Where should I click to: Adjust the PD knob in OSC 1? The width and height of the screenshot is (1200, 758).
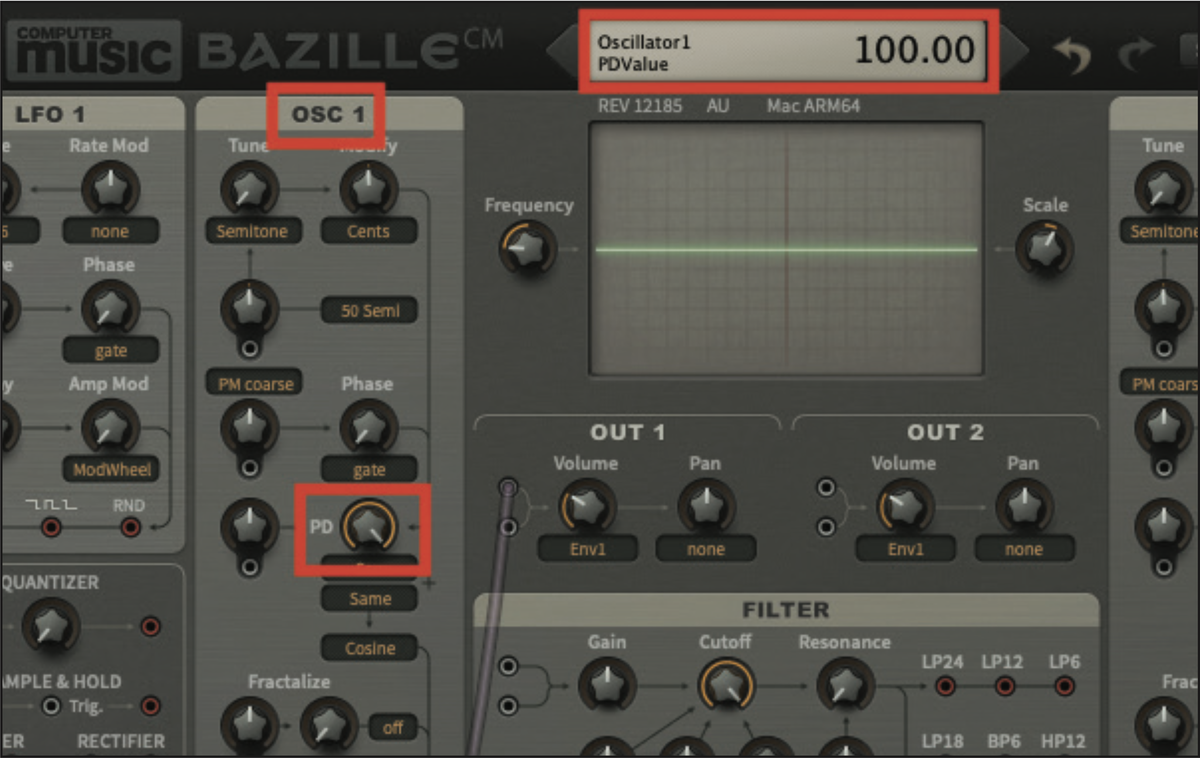point(370,527)
